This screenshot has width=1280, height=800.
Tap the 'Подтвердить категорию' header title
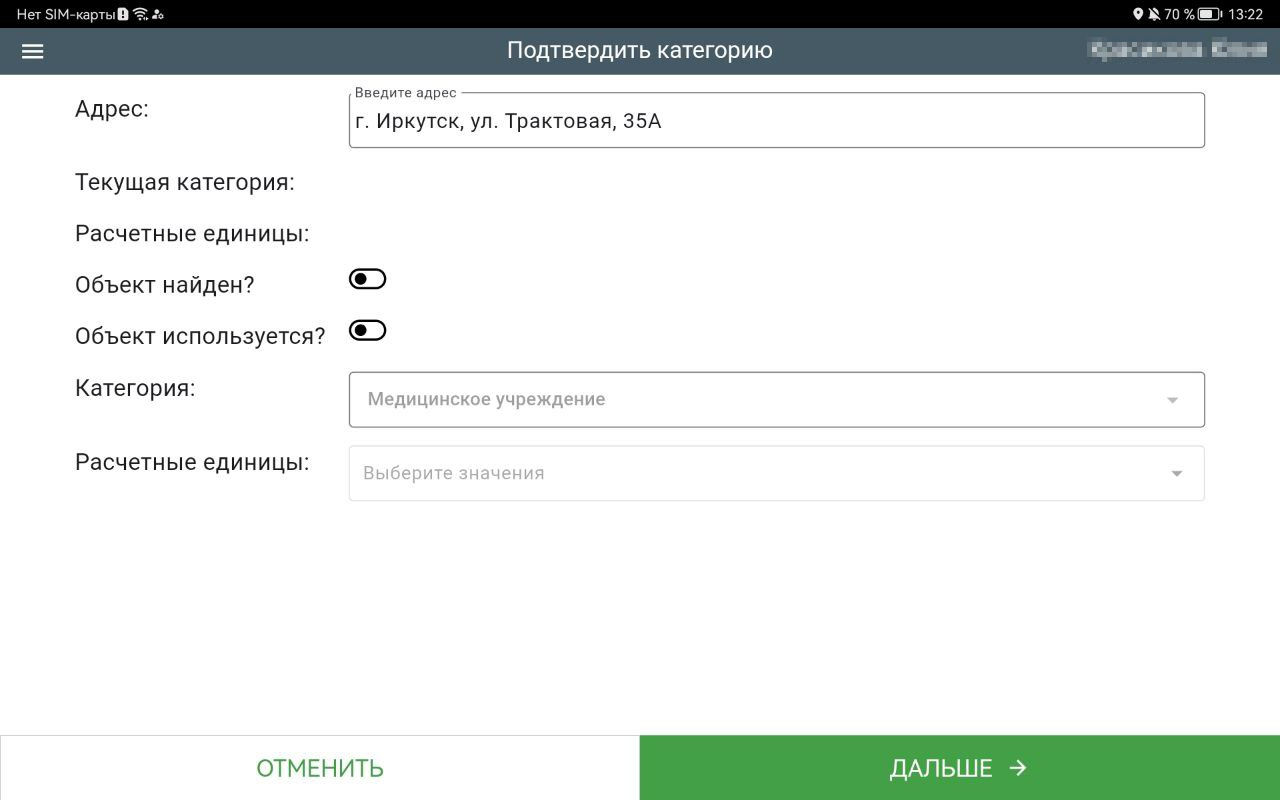click(640, 50)
